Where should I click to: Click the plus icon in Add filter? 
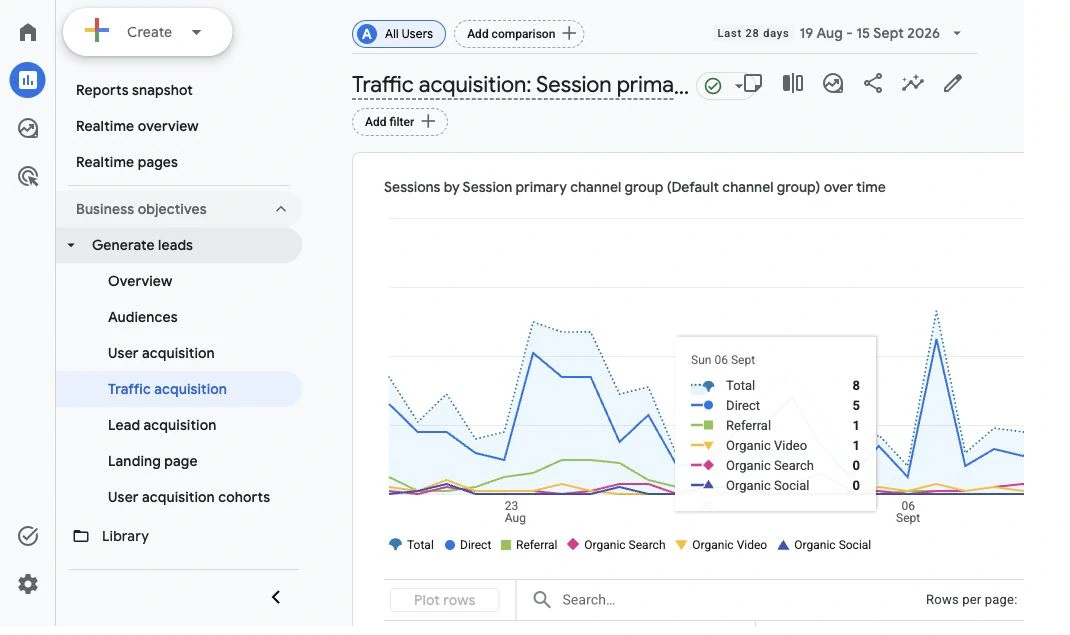pyautogui.click(x=428, y=121)
